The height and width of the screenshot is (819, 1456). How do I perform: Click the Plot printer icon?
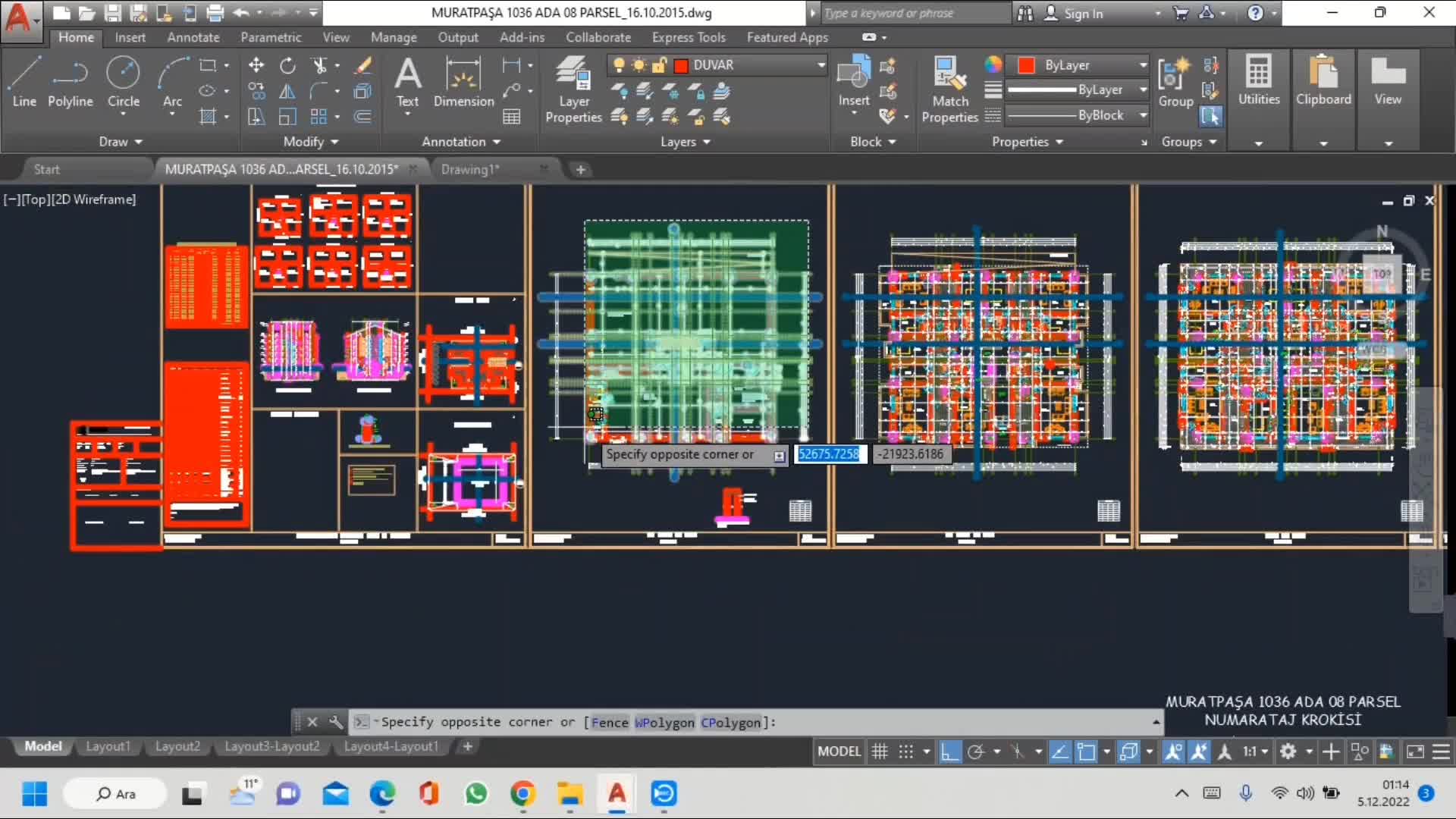pos(215,13)
